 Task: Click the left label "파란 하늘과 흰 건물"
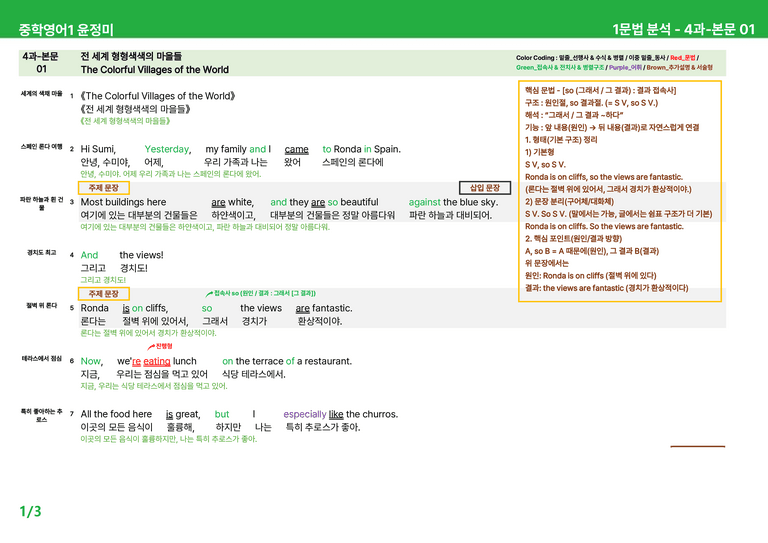(41, 204)
